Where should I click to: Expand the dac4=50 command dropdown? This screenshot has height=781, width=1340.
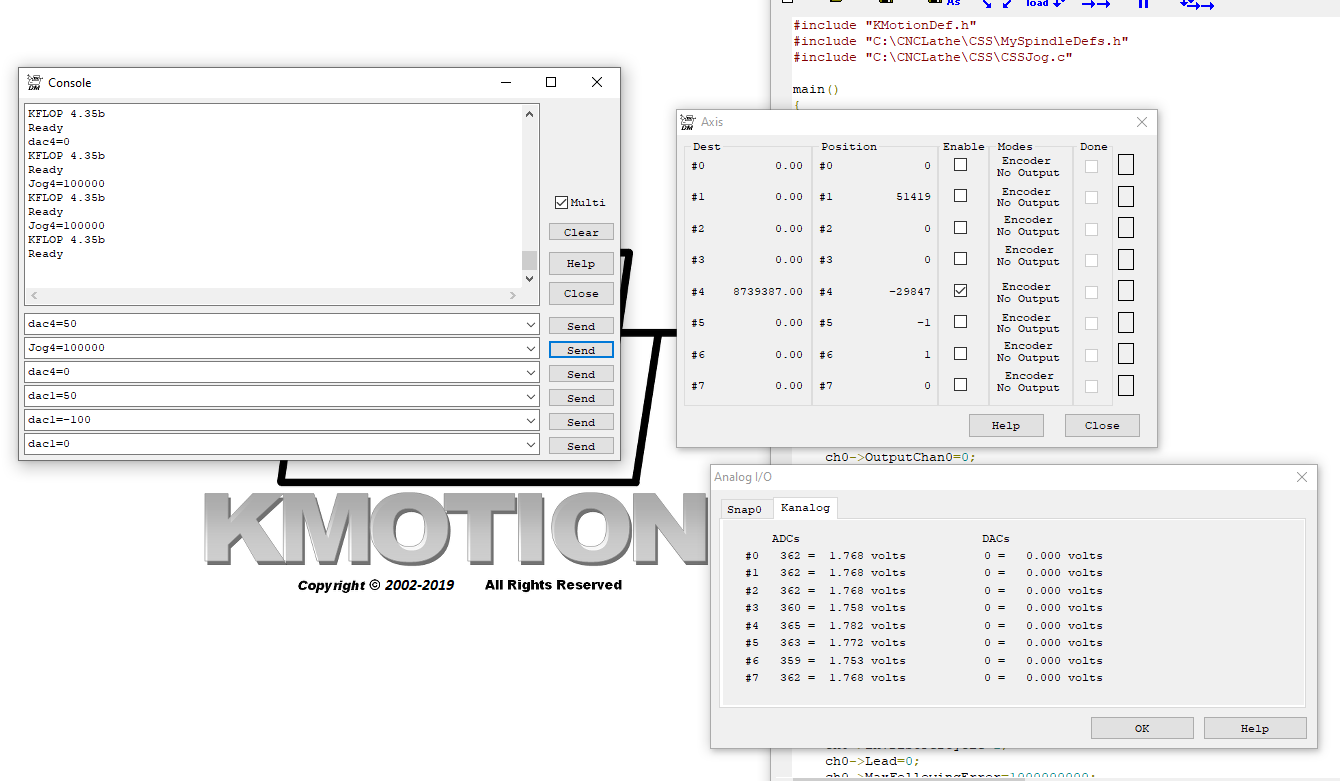point(530,325)
